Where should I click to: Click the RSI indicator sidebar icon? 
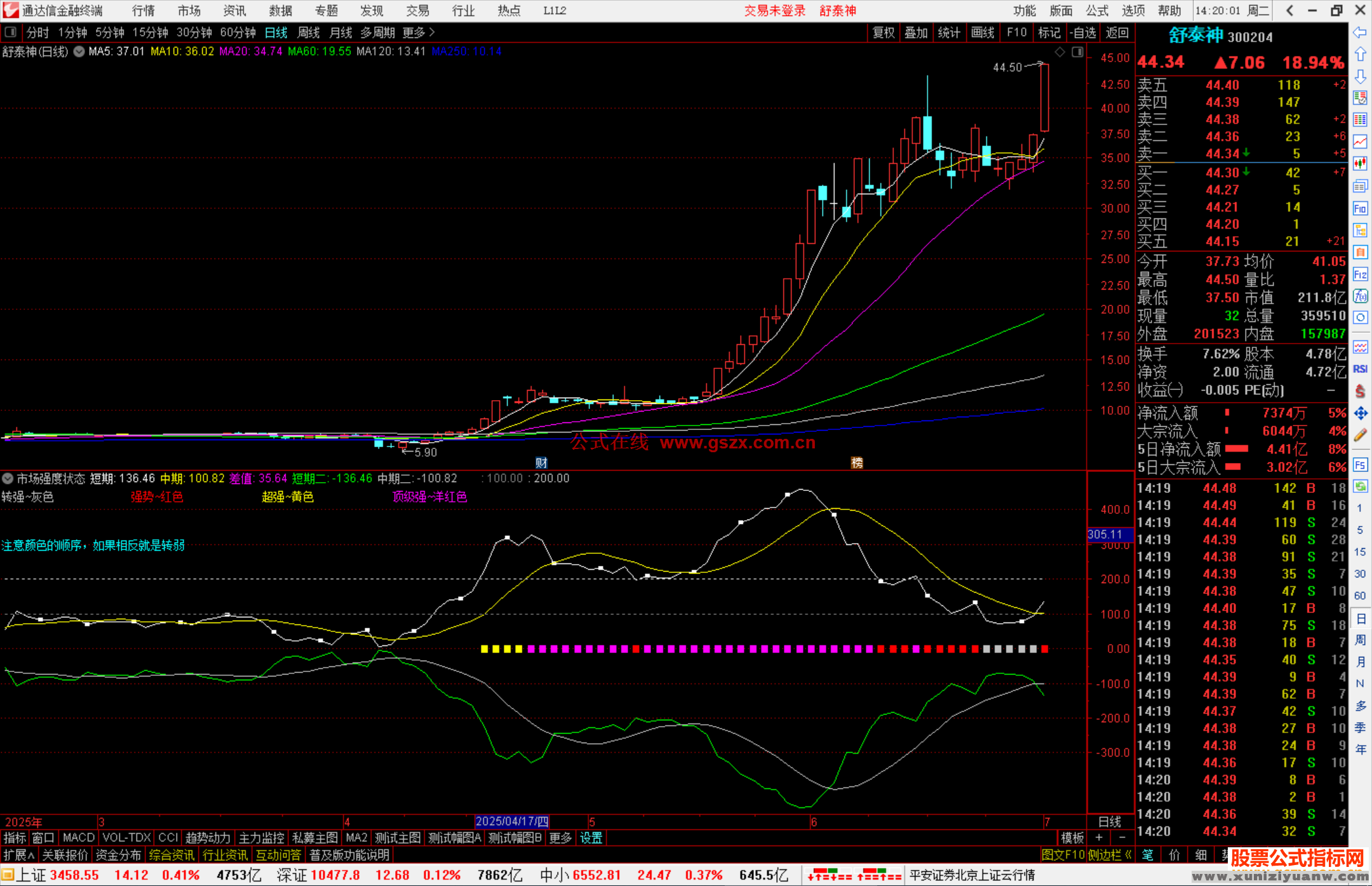tap(1360, 369)
